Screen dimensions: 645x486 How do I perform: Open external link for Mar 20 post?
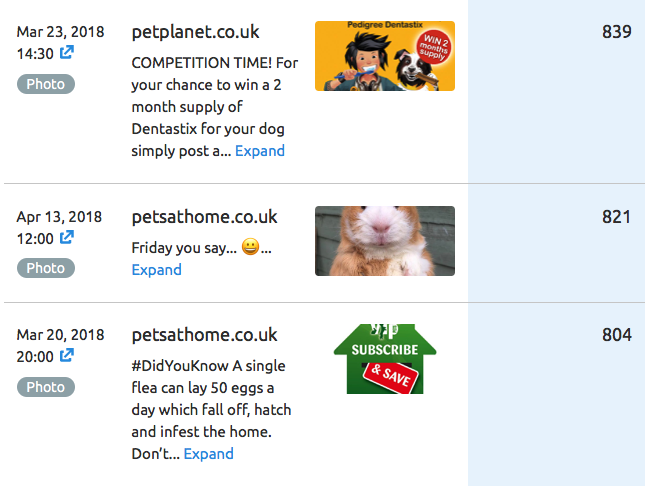[67, 356]
